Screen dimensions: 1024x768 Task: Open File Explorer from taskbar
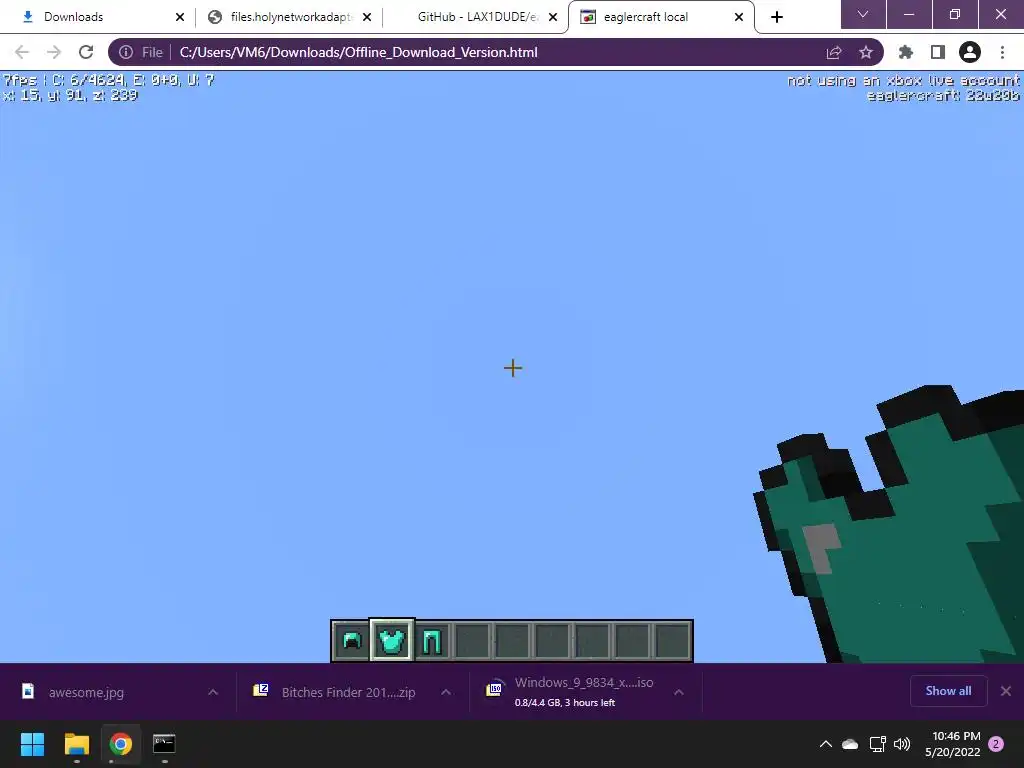(76, 744)
